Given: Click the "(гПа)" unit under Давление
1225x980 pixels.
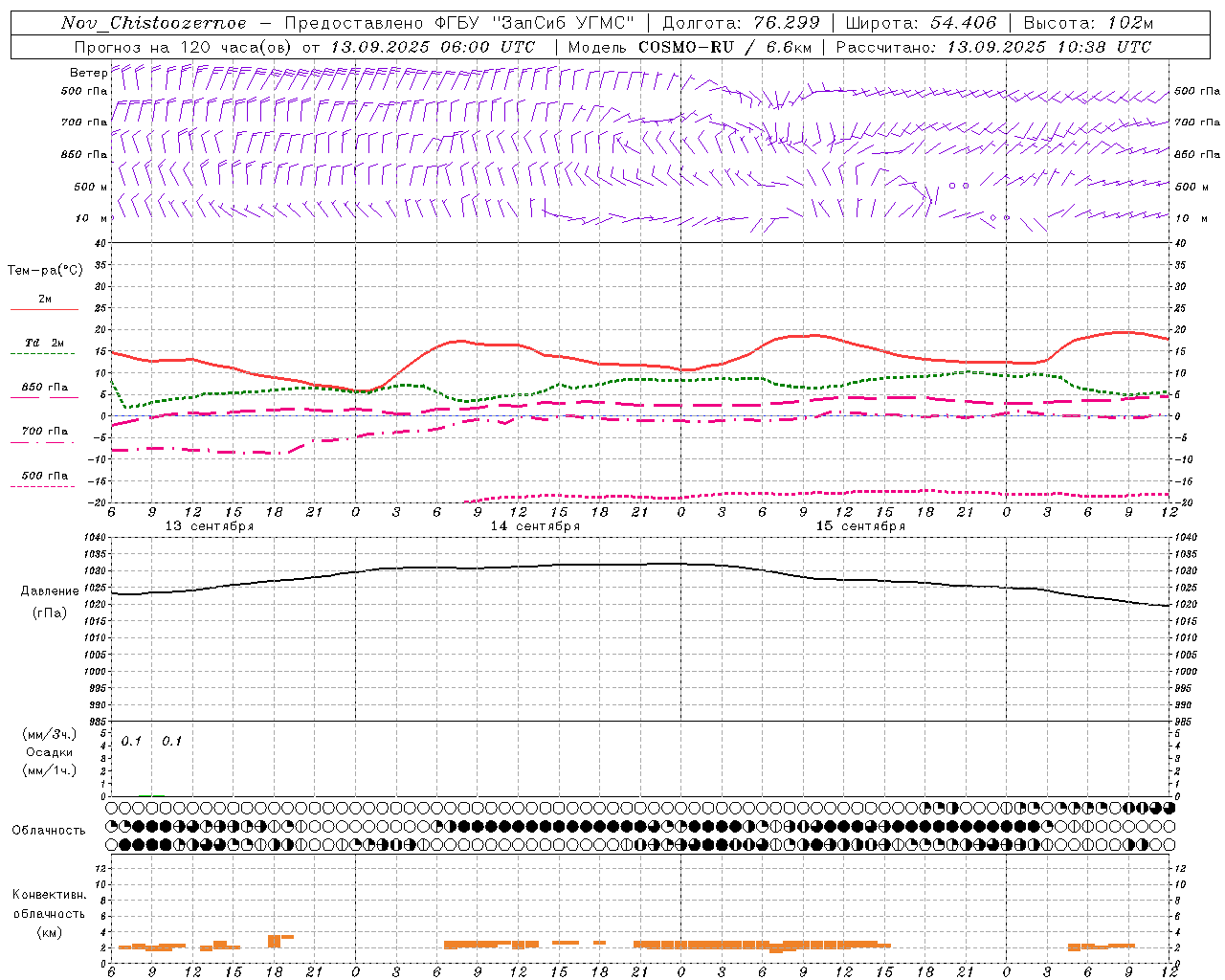Looking at the screenshot, I should pos(50,612).
